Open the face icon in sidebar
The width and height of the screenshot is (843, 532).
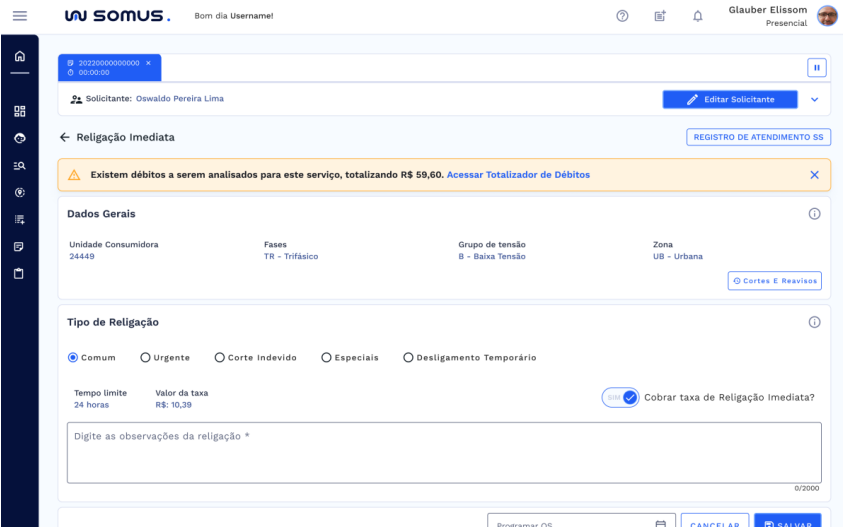(20, 138)
